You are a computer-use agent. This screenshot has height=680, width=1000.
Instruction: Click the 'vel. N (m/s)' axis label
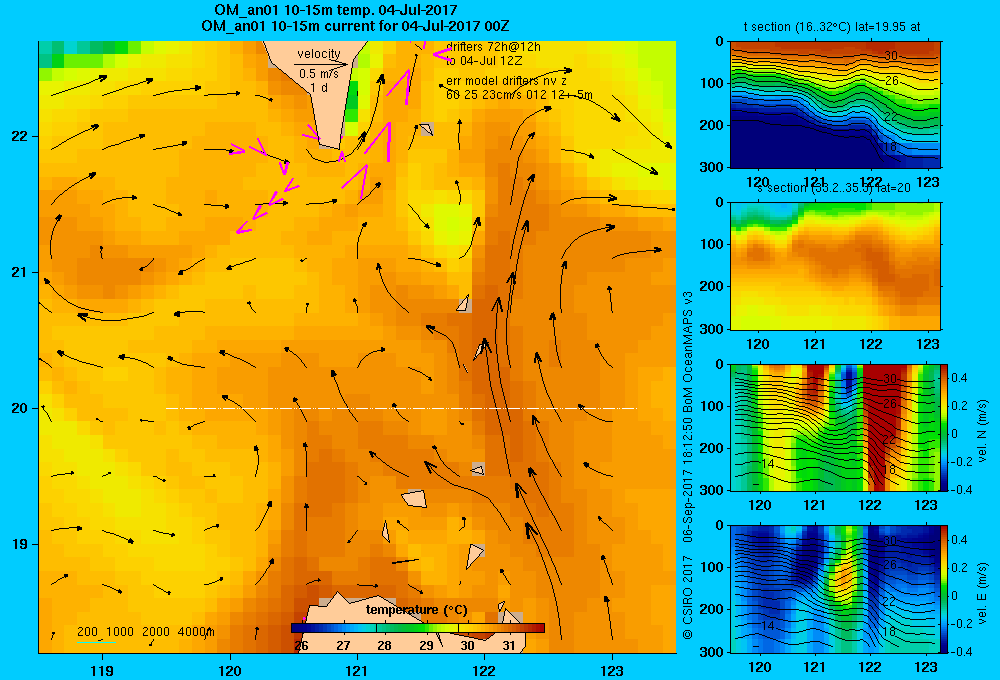(x=982, y=431)
